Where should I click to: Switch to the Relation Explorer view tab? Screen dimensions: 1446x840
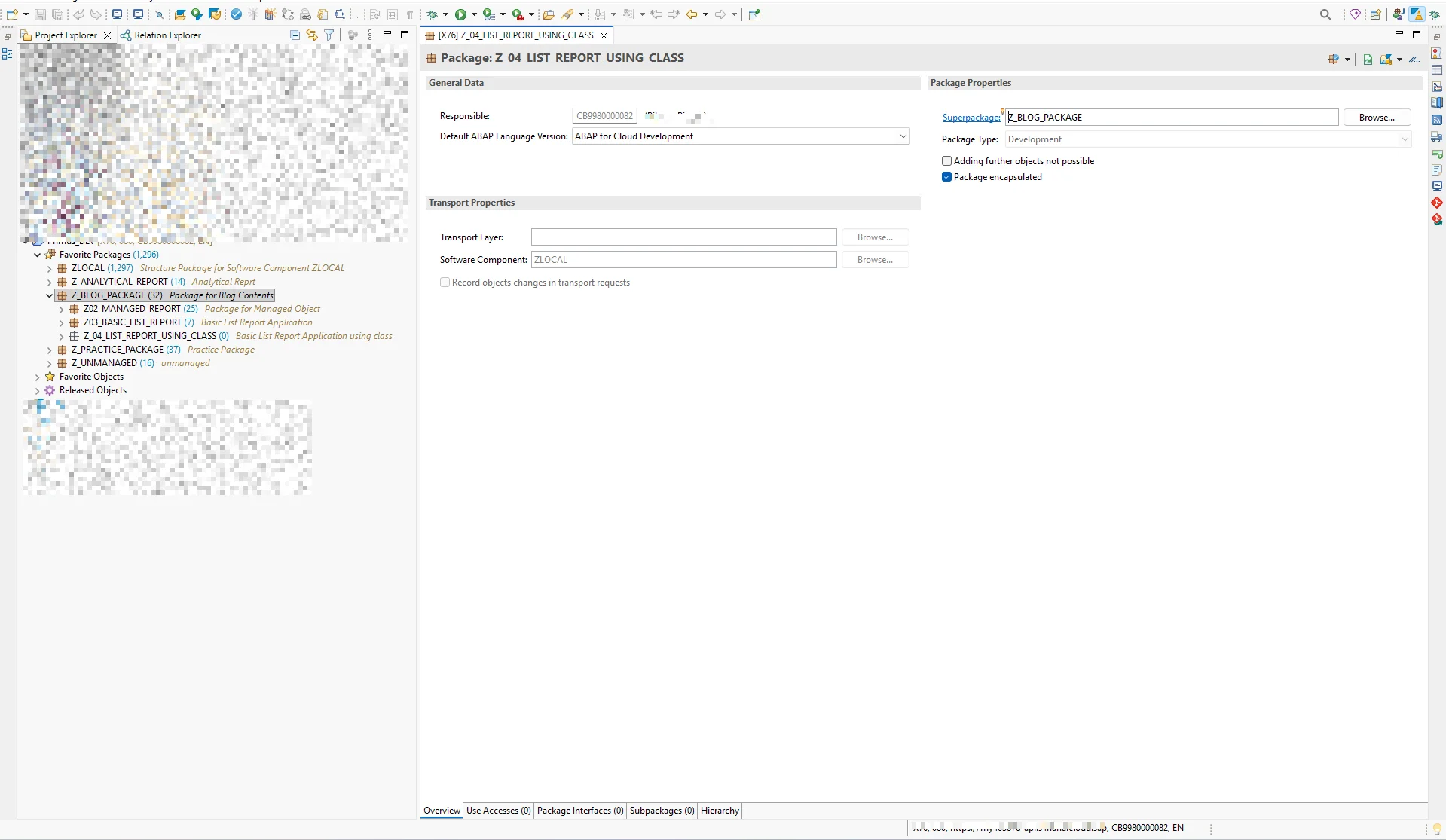click(x=160, y=35)
